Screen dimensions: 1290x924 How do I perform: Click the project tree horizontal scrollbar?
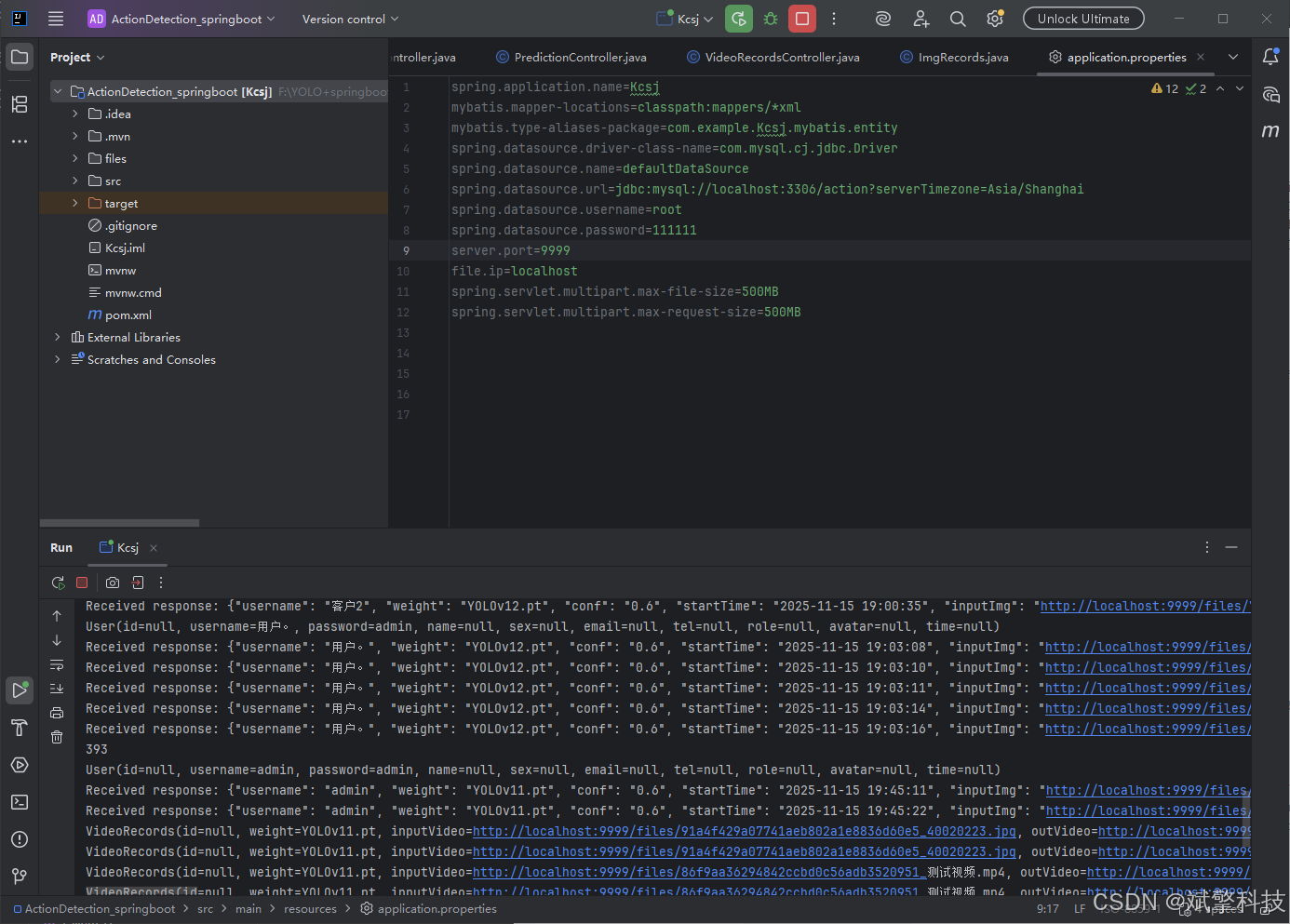tap(119, 523)
